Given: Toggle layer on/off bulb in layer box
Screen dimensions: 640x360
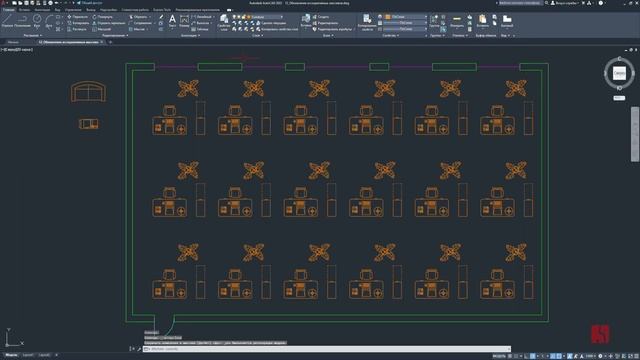Looking at the screenshot, I should (234, 17).
